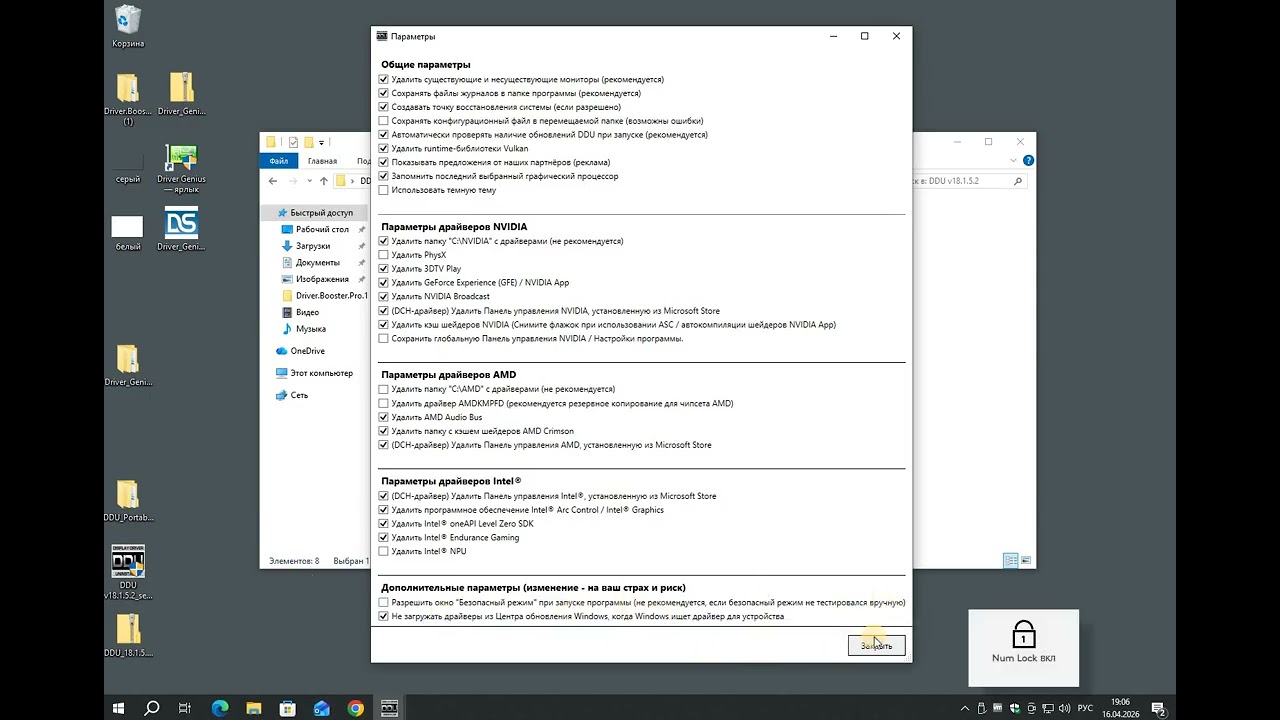Switch Explorer to large icons view

coord(1026,561)
